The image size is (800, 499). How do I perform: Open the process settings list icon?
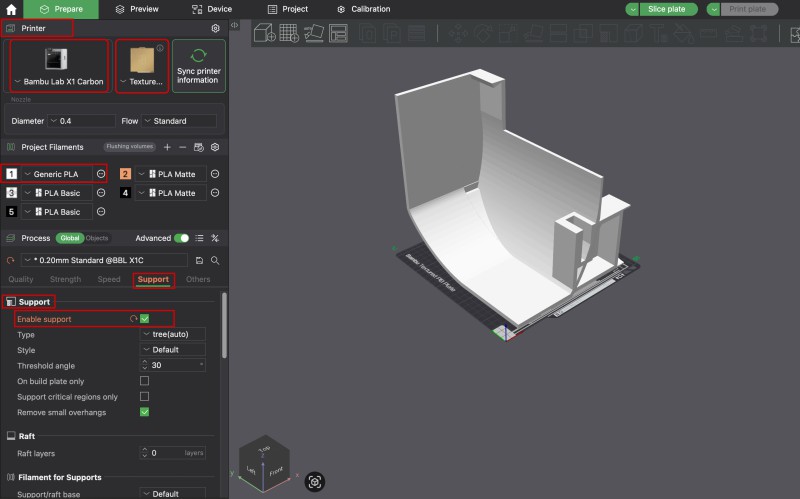tap(199, 238)
